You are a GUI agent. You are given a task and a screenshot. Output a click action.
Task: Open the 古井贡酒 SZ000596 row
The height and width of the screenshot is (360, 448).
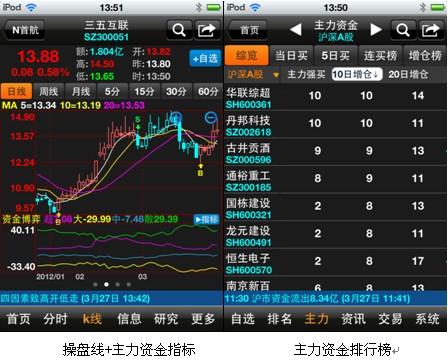click(x=336, y=153)
